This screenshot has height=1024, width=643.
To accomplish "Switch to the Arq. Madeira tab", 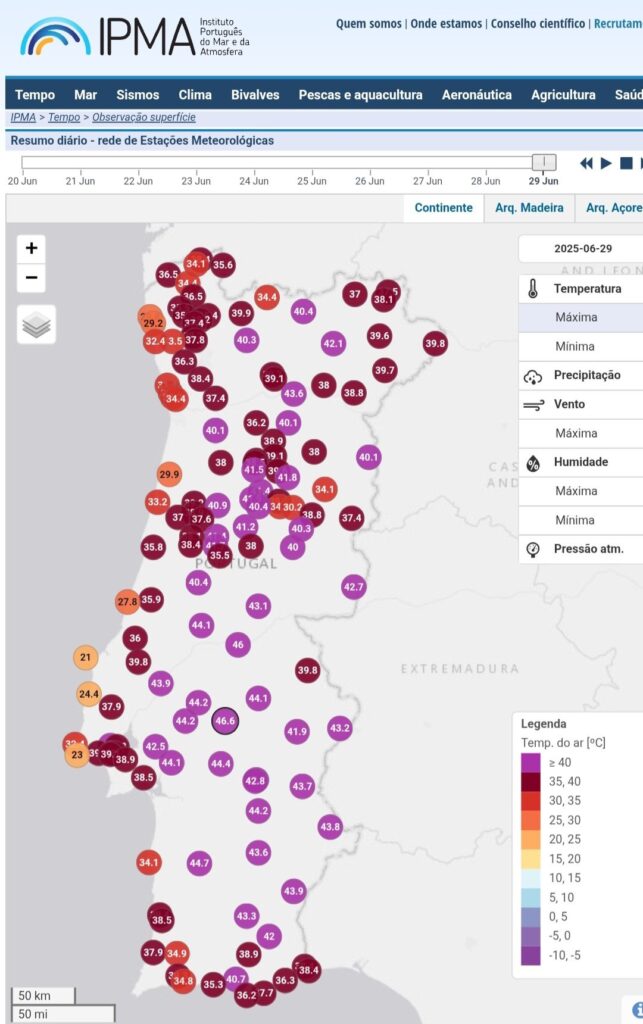I will [529, 208].
